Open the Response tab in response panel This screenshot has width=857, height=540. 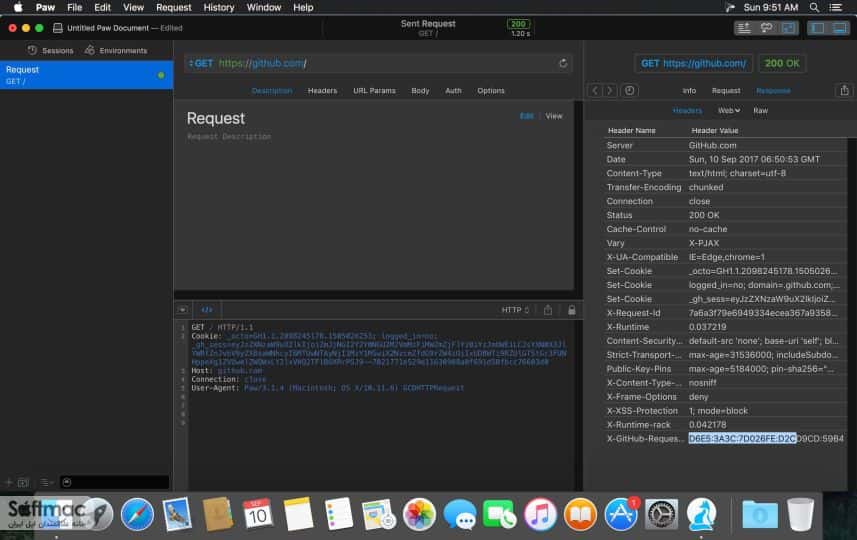pos(773,91)
